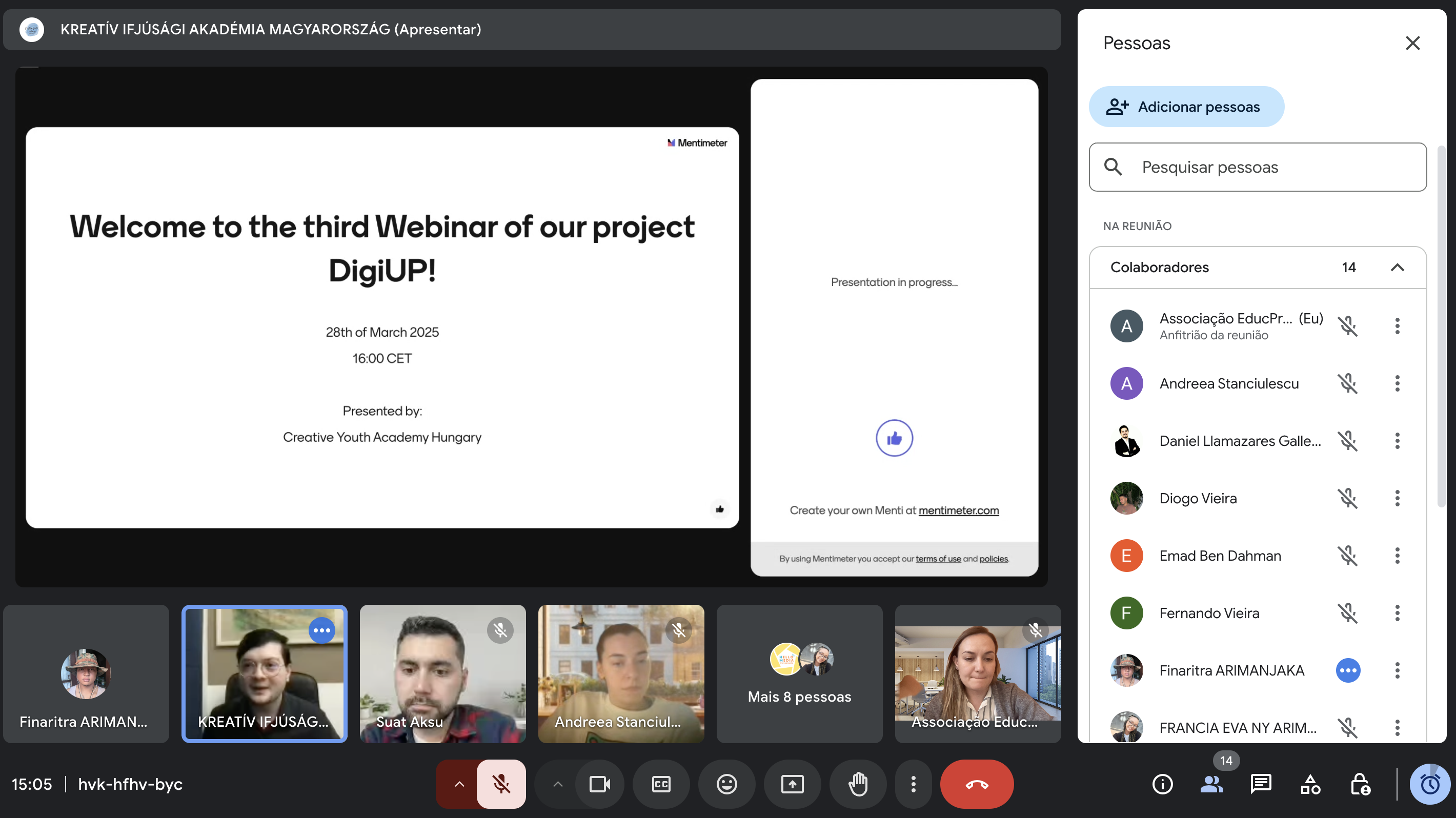
Task: Click muted mic icon for Emad Ben Dahman
Action: coord(1347,555)
